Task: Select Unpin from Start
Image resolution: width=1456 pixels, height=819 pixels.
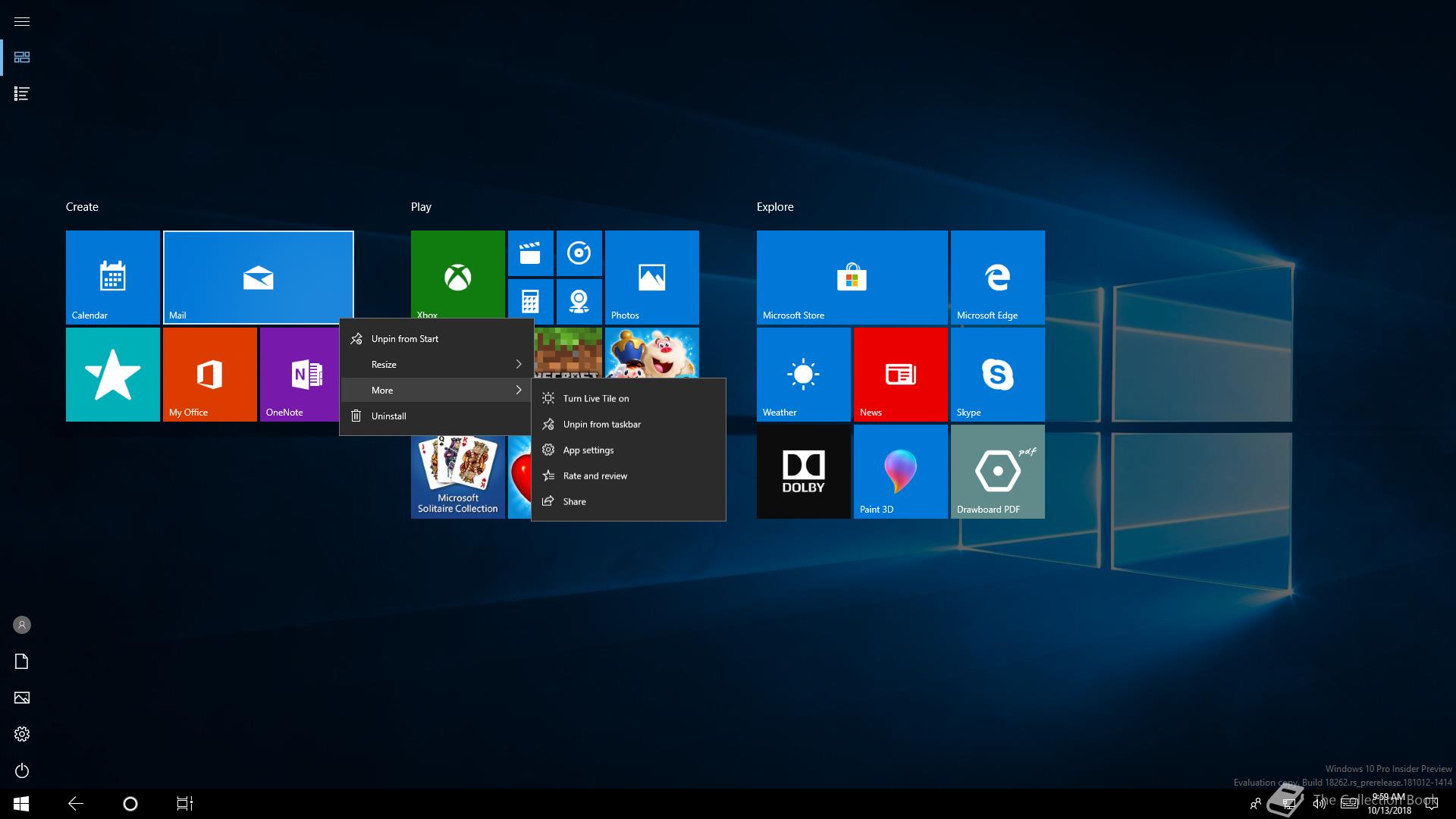Action: [x=437, y=339]
